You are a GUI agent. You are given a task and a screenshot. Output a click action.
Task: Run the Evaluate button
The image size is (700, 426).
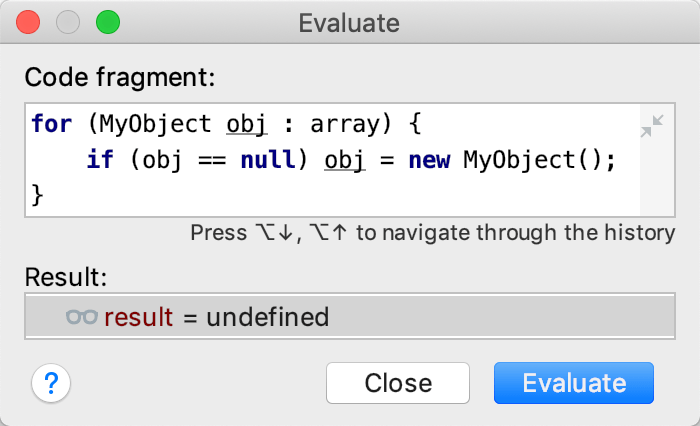574,383
